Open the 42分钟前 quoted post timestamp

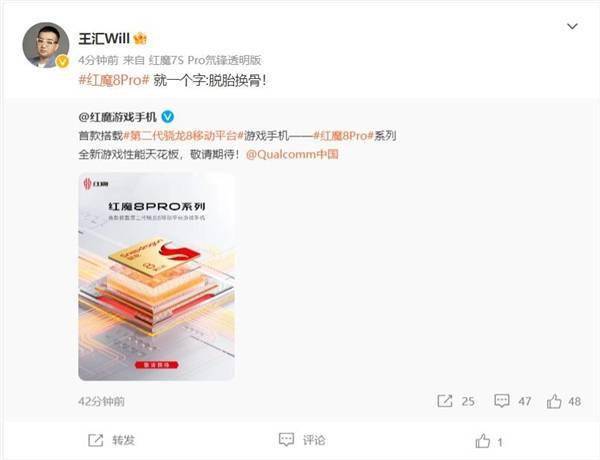(x=101, y=401)
